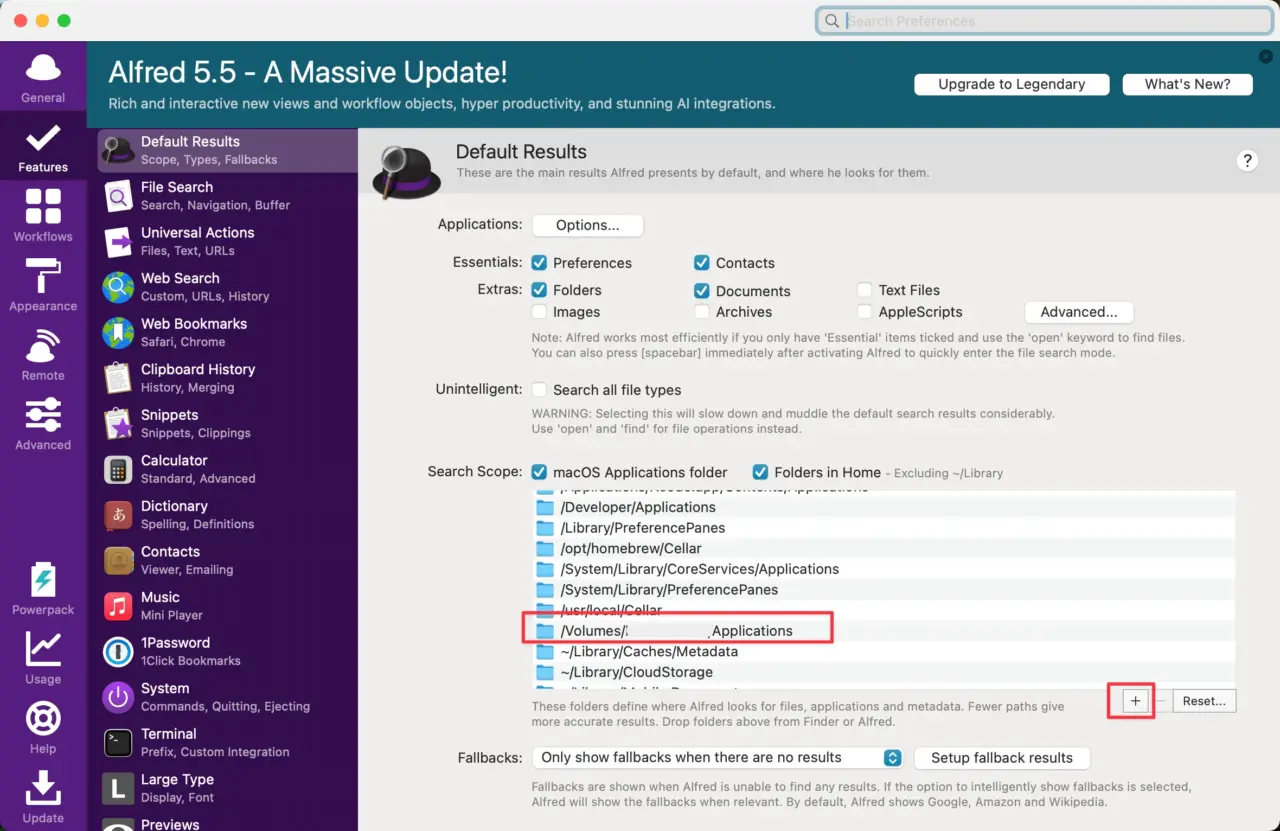The height and width of the screenshot is (831, 1280).
Task: Enable the Text Files checkbox
Action: coord(865,290)
